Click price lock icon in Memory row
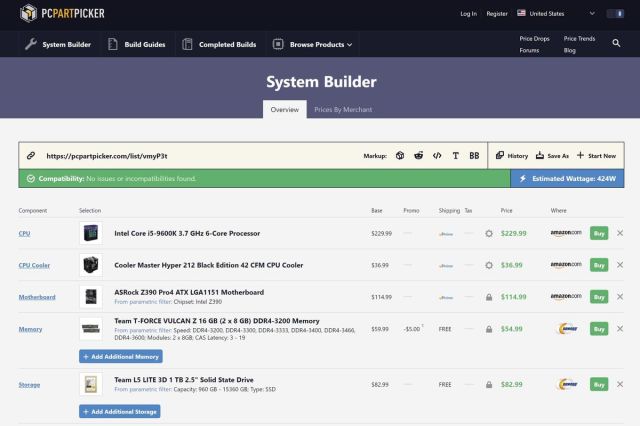640x426 pixels. click(489, 329)
